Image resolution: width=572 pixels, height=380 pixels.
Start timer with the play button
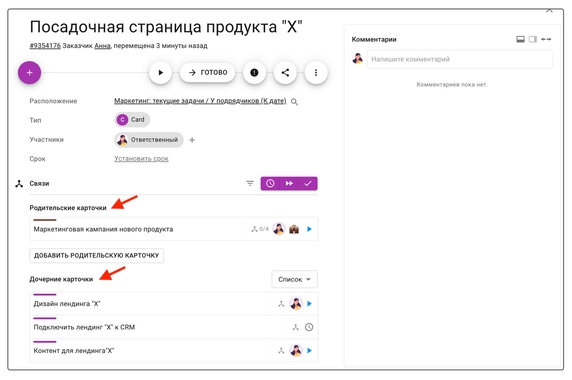pyautogui.click(x=160, y=73)
